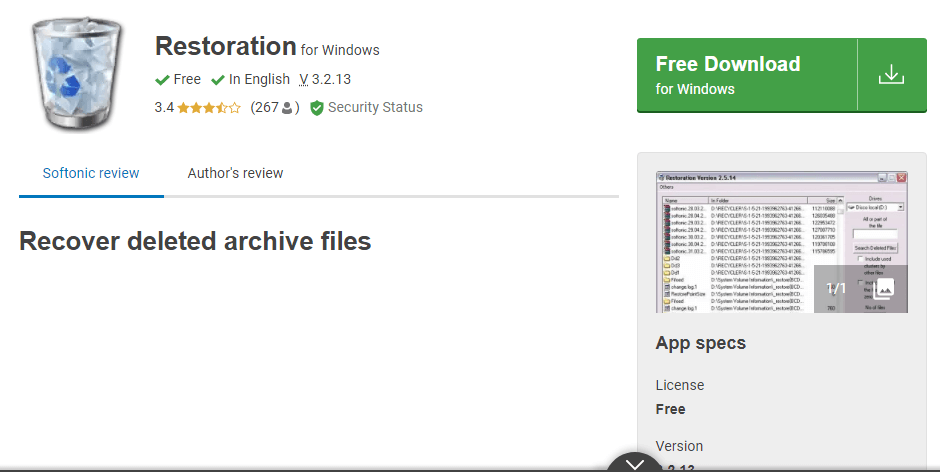This screenshot has height=472, width=940.
Task: Click the user votes person icon
Action: [287, 108]
